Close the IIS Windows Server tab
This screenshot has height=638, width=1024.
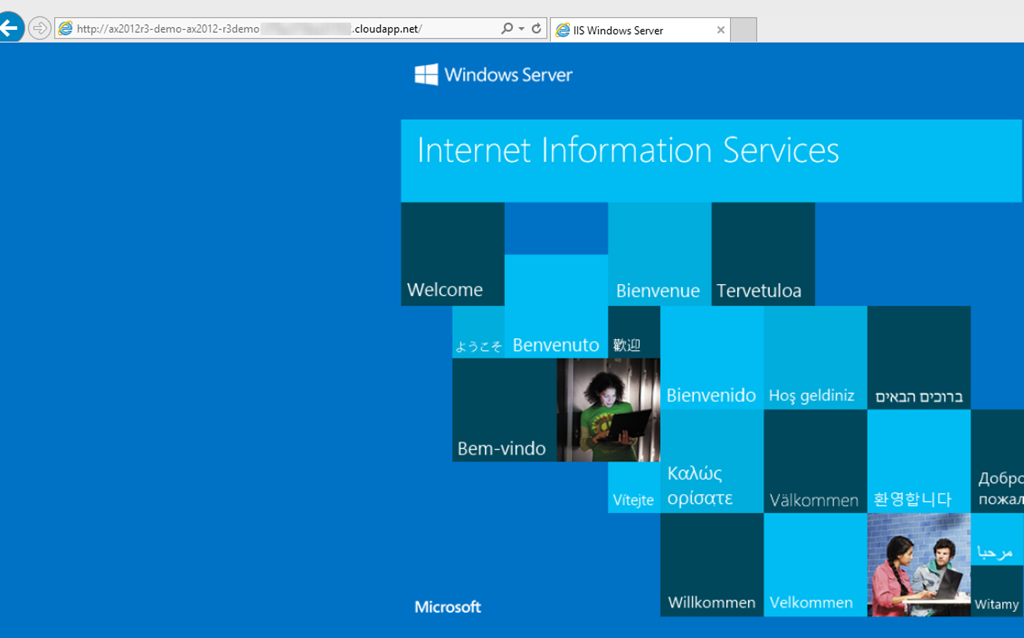point(720,30)
